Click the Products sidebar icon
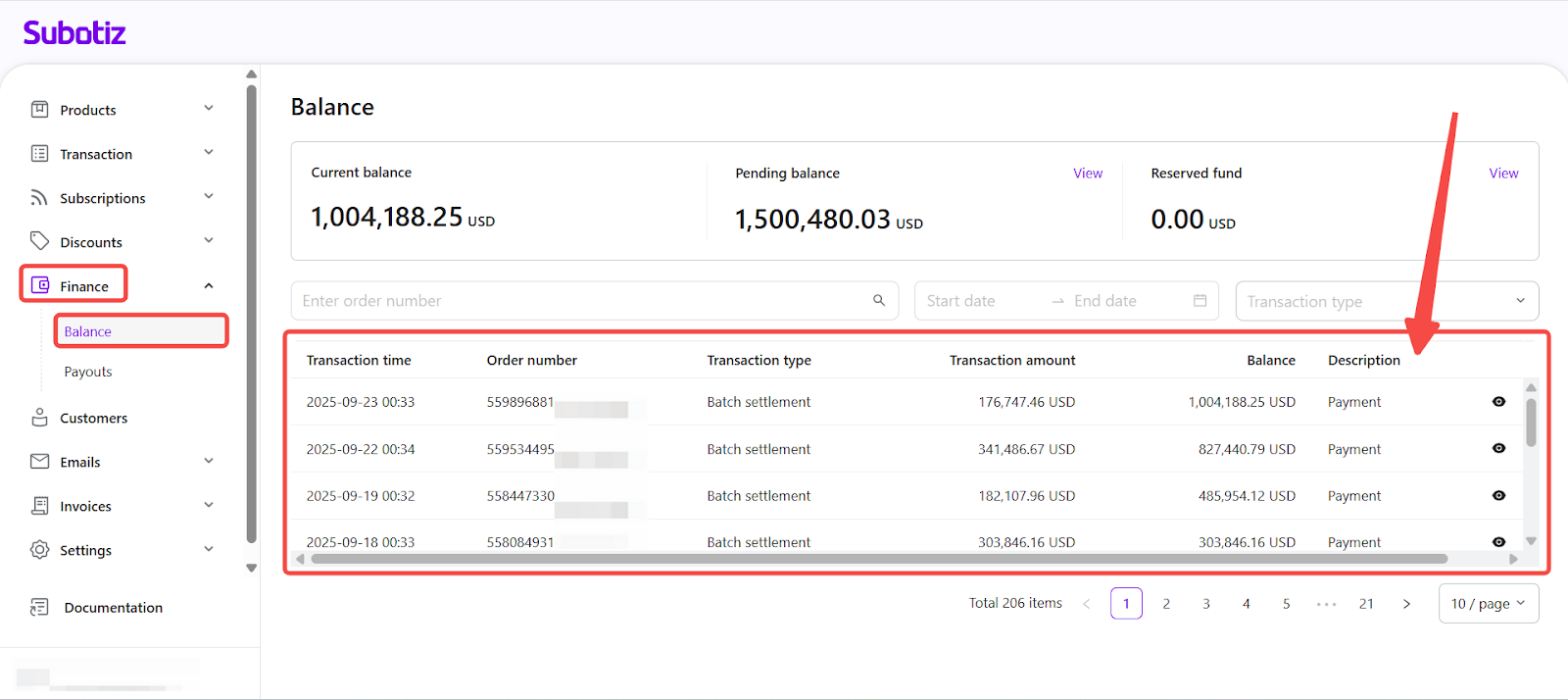 [39, 110]
